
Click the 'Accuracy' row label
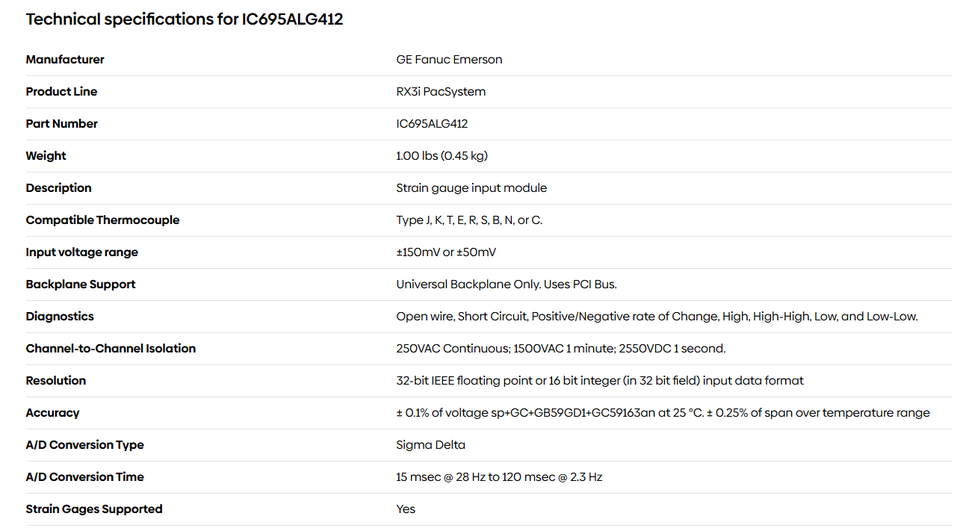[x=53, y=412]
